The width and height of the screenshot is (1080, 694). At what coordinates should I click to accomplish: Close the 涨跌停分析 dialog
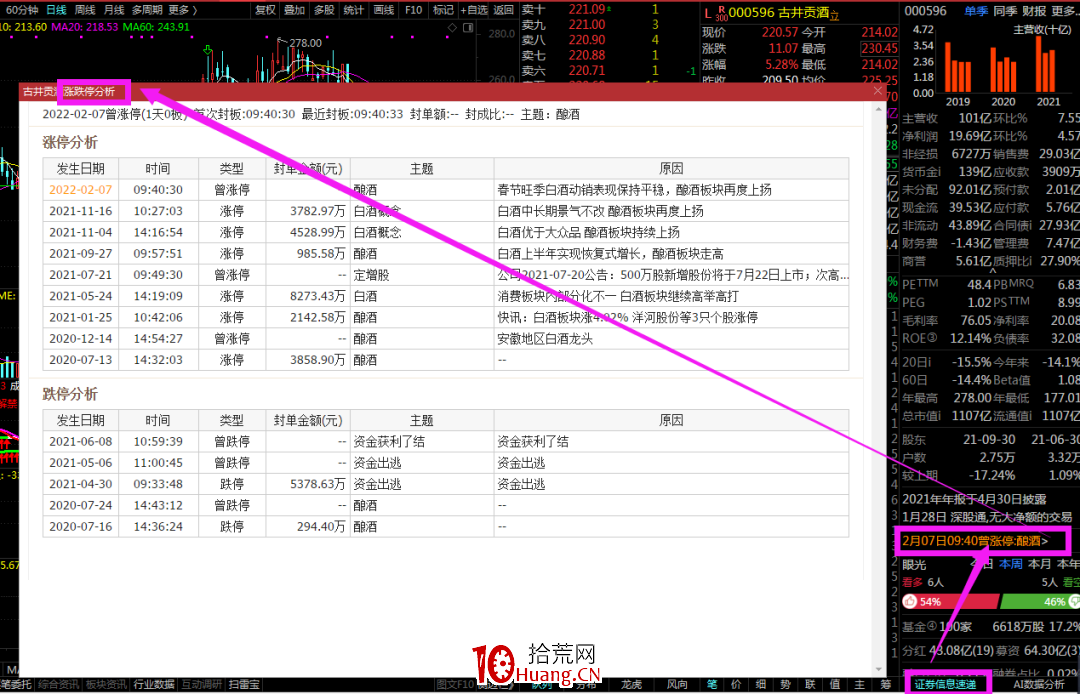click(x=878, y=90)
